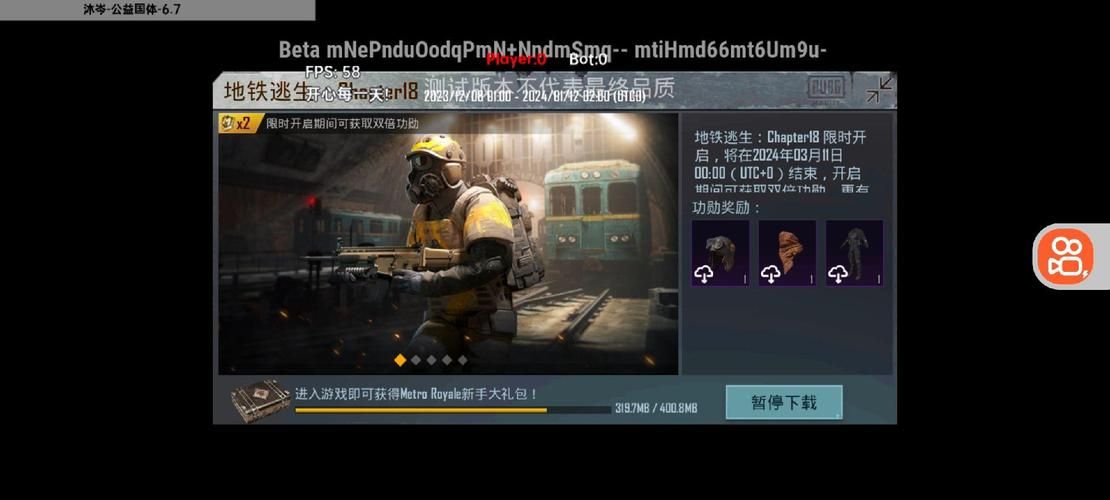Screen dimensions: 1110x500
Task: Click the Chapter18 event description text
Action: point(781,162)
